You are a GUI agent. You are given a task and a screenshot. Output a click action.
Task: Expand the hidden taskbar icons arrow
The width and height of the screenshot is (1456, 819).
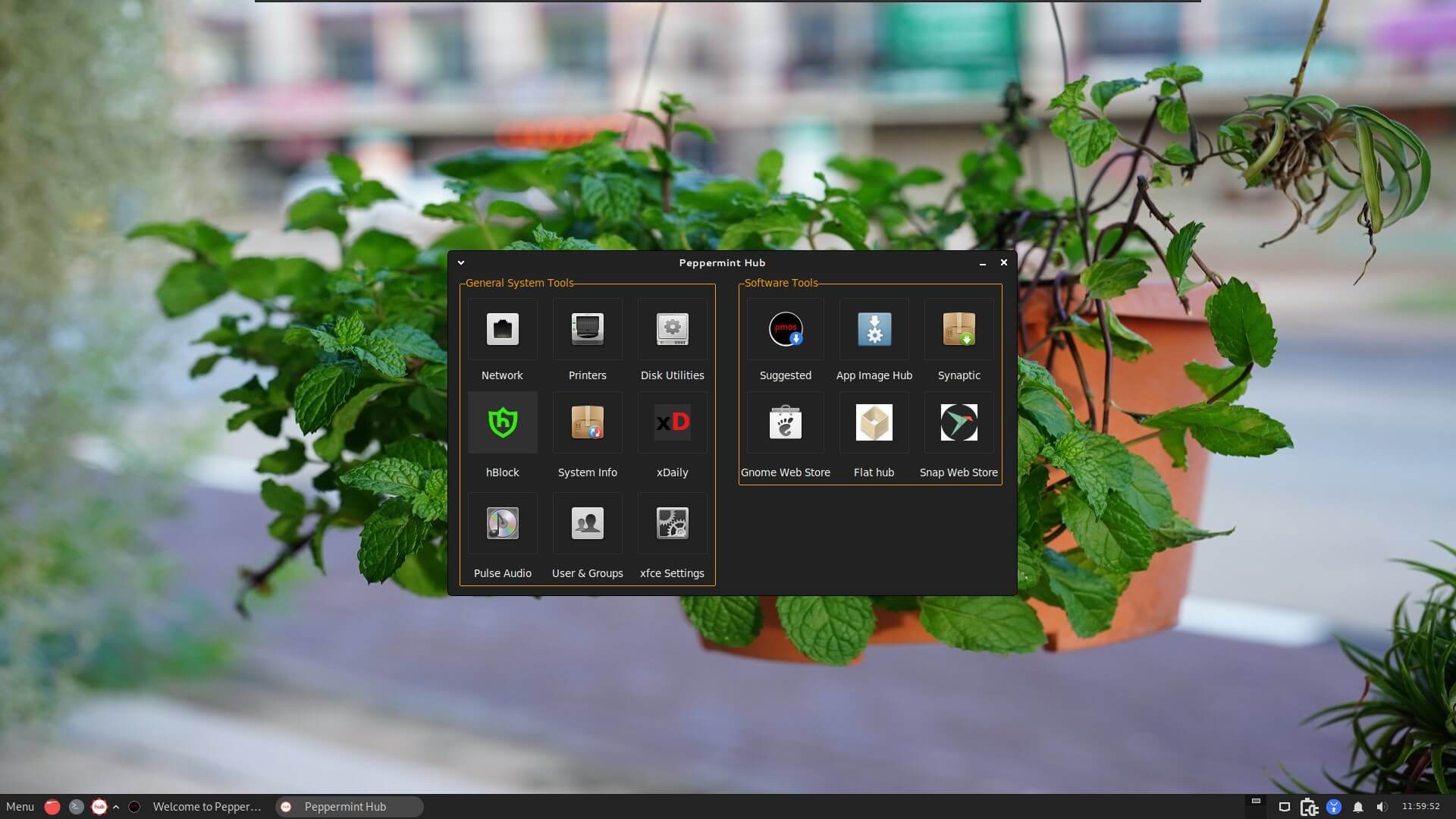115,806
